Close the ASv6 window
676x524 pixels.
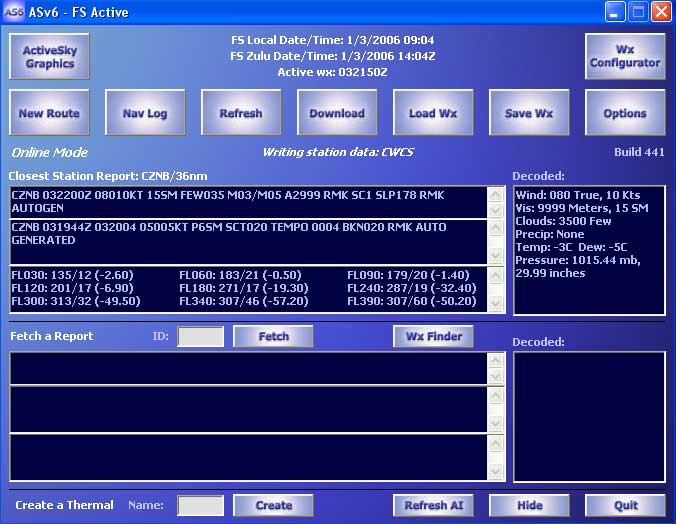661,12
